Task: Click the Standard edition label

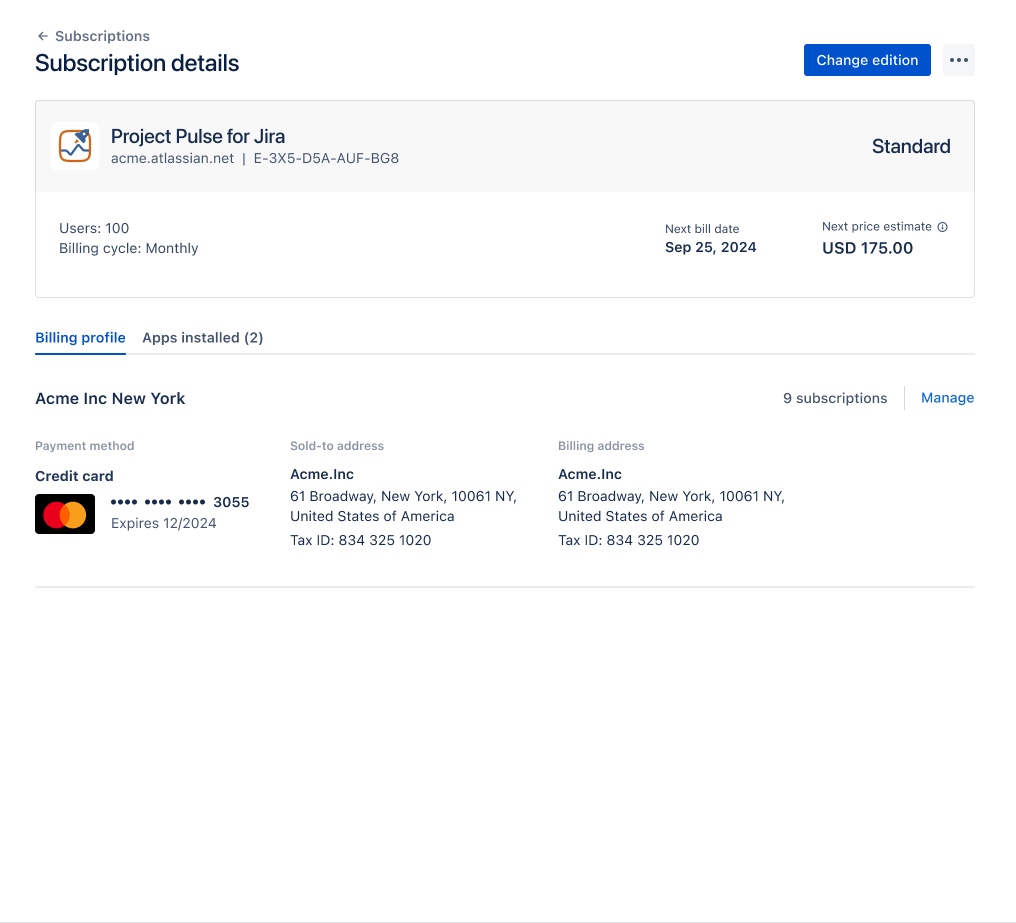Action: pos(911,146)
